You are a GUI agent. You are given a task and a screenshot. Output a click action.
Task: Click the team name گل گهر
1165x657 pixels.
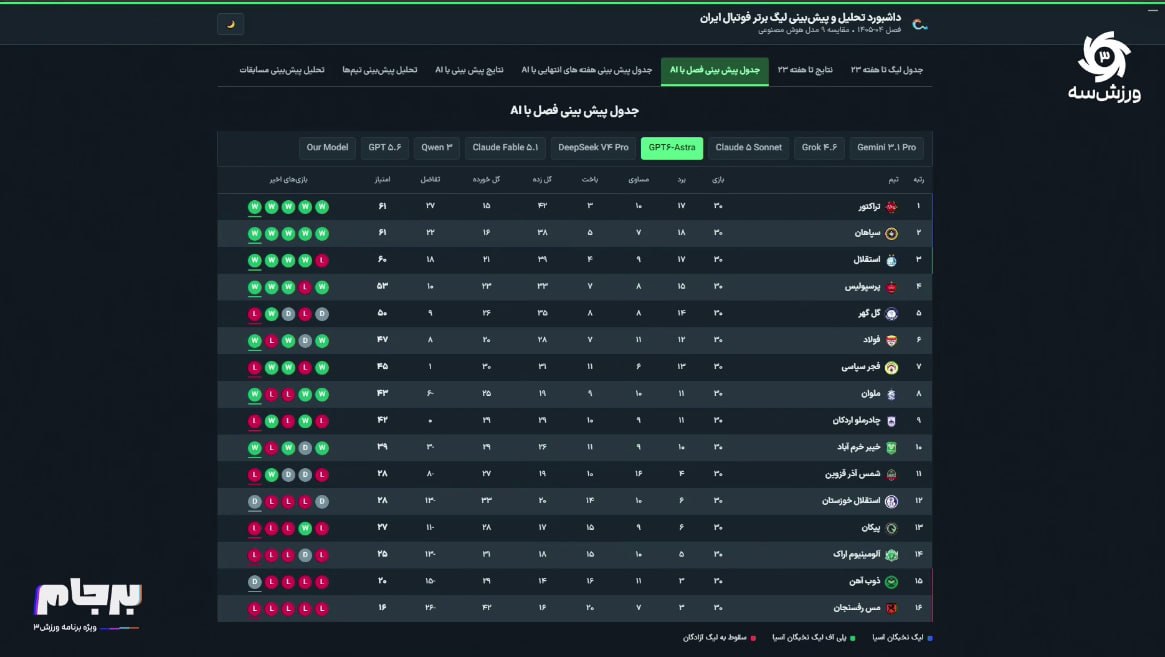tap(869, 314)
